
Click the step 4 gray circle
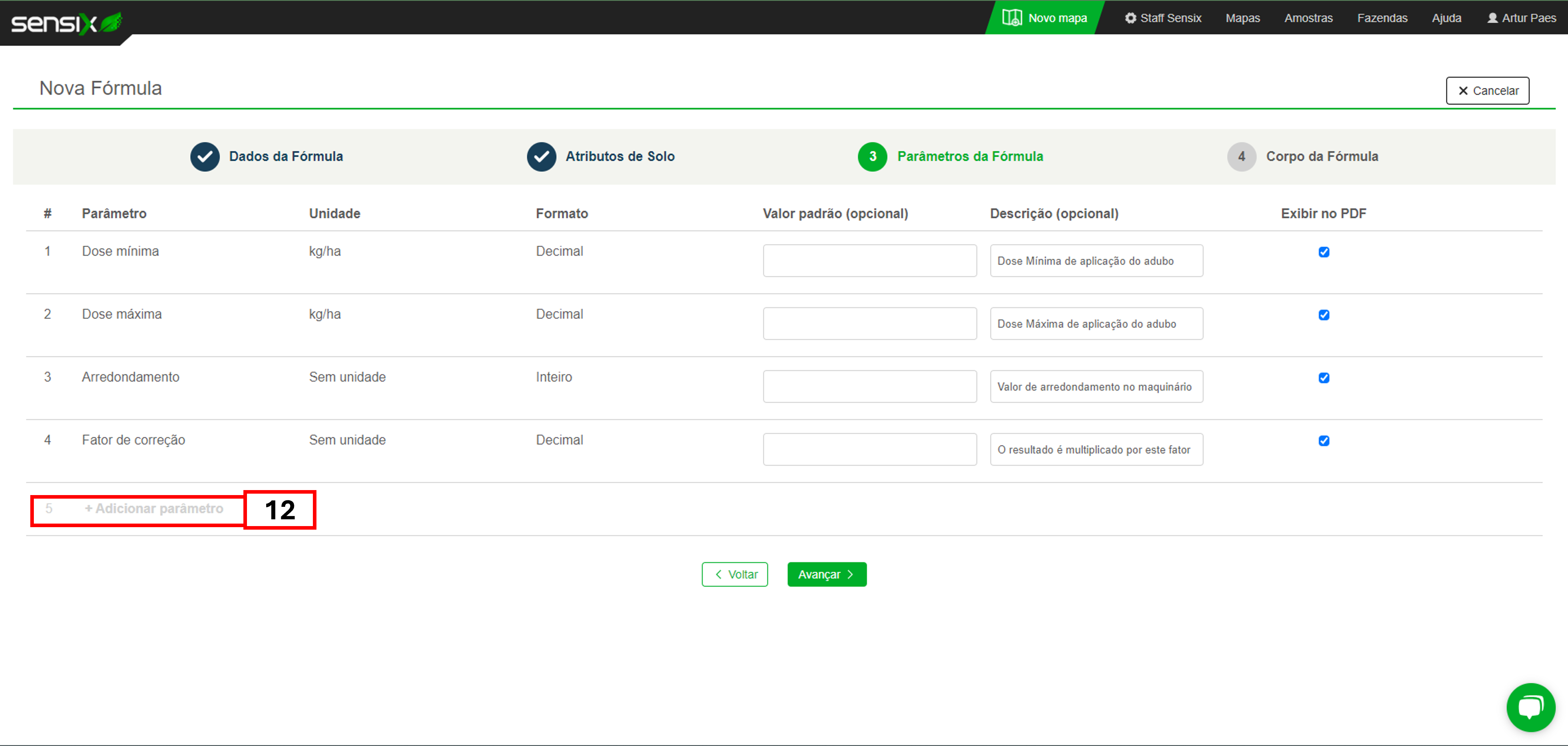click(x=1241, y=156)
